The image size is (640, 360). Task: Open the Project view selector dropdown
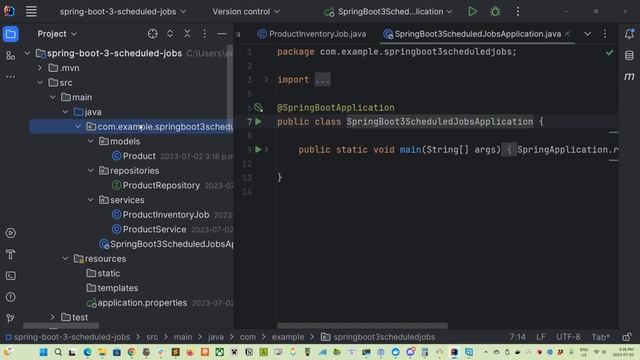[57, 34]
